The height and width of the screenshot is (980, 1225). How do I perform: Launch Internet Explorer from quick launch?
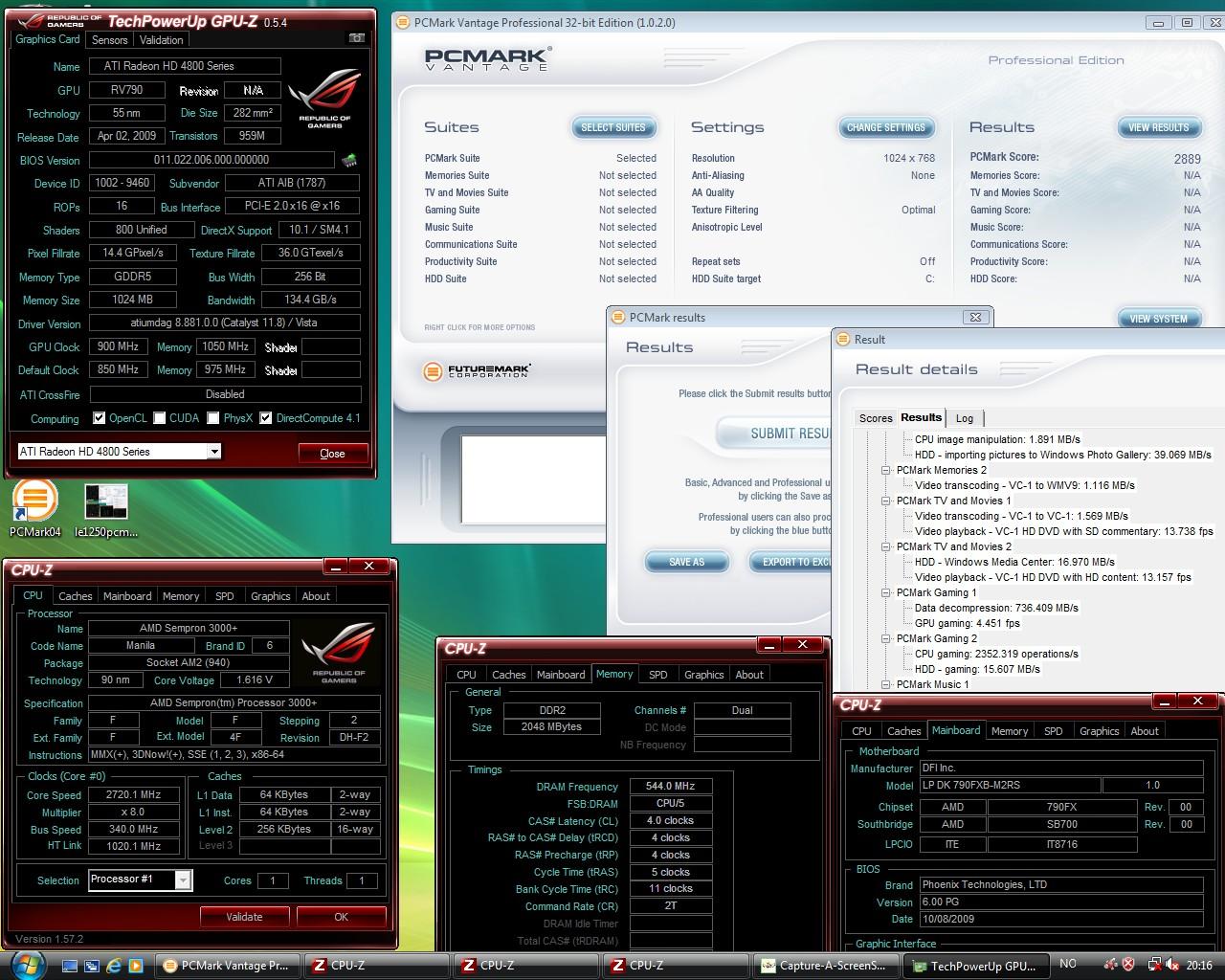[x=114, y=966]
